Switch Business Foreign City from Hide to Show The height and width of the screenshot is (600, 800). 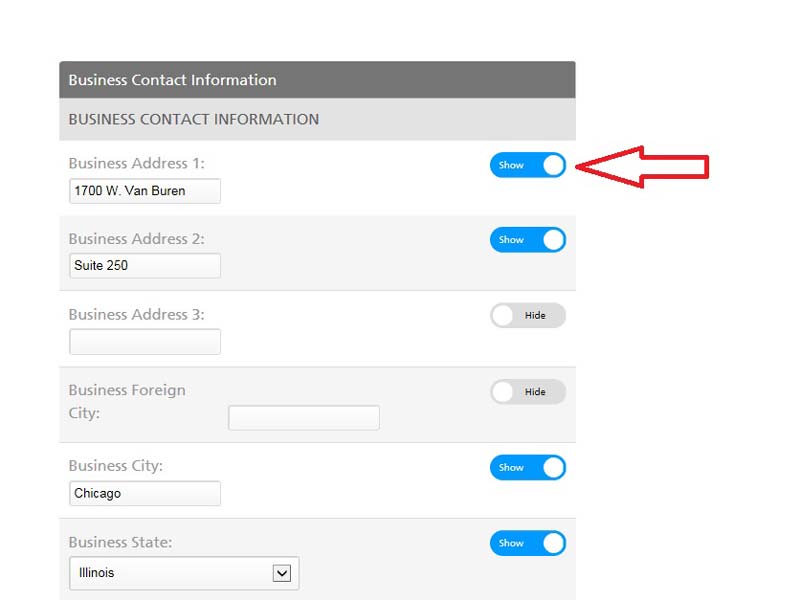(527, 392)
